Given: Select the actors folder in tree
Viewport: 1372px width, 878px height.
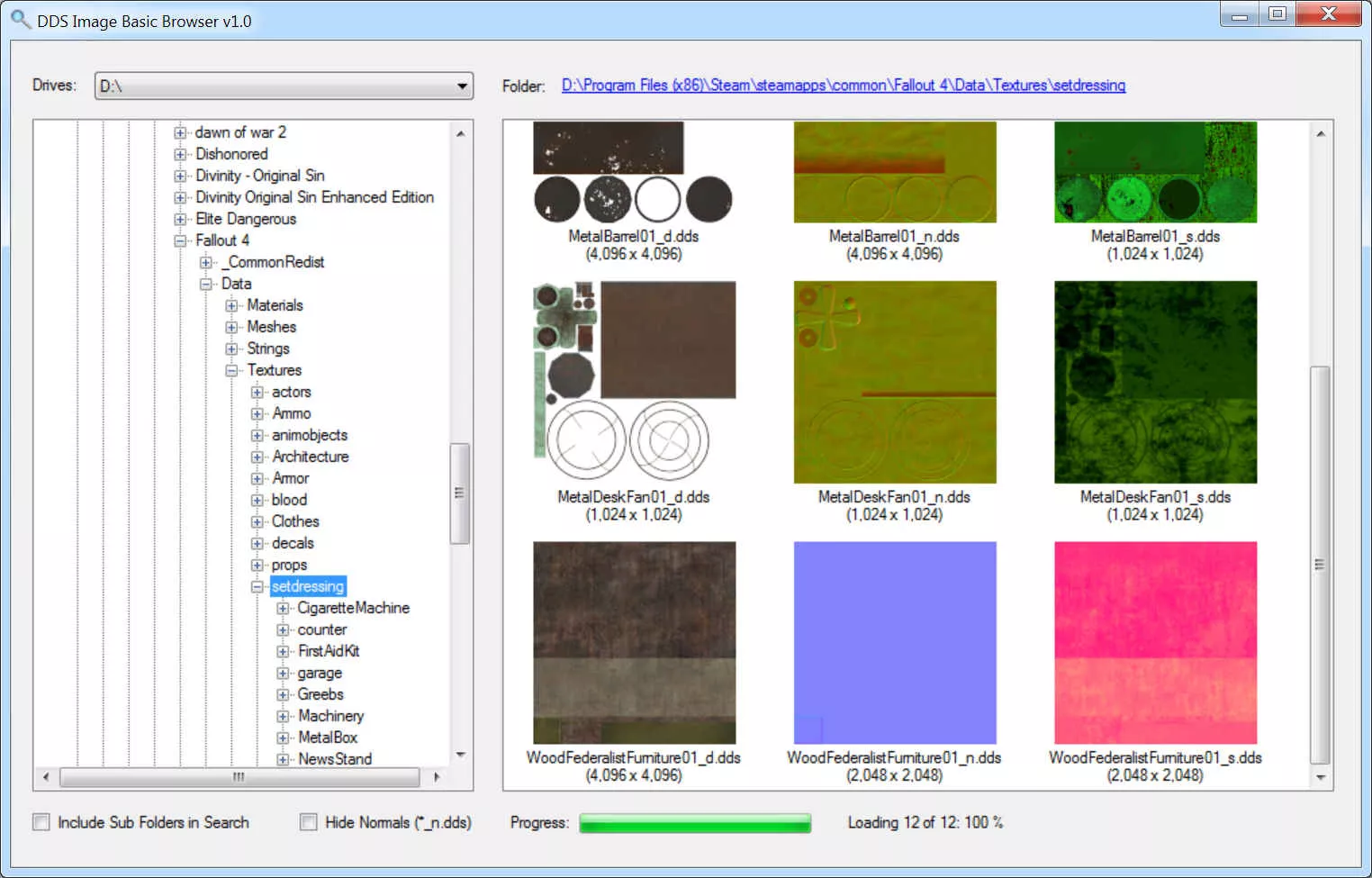Looking at the screenshot, I should [292, 392].
